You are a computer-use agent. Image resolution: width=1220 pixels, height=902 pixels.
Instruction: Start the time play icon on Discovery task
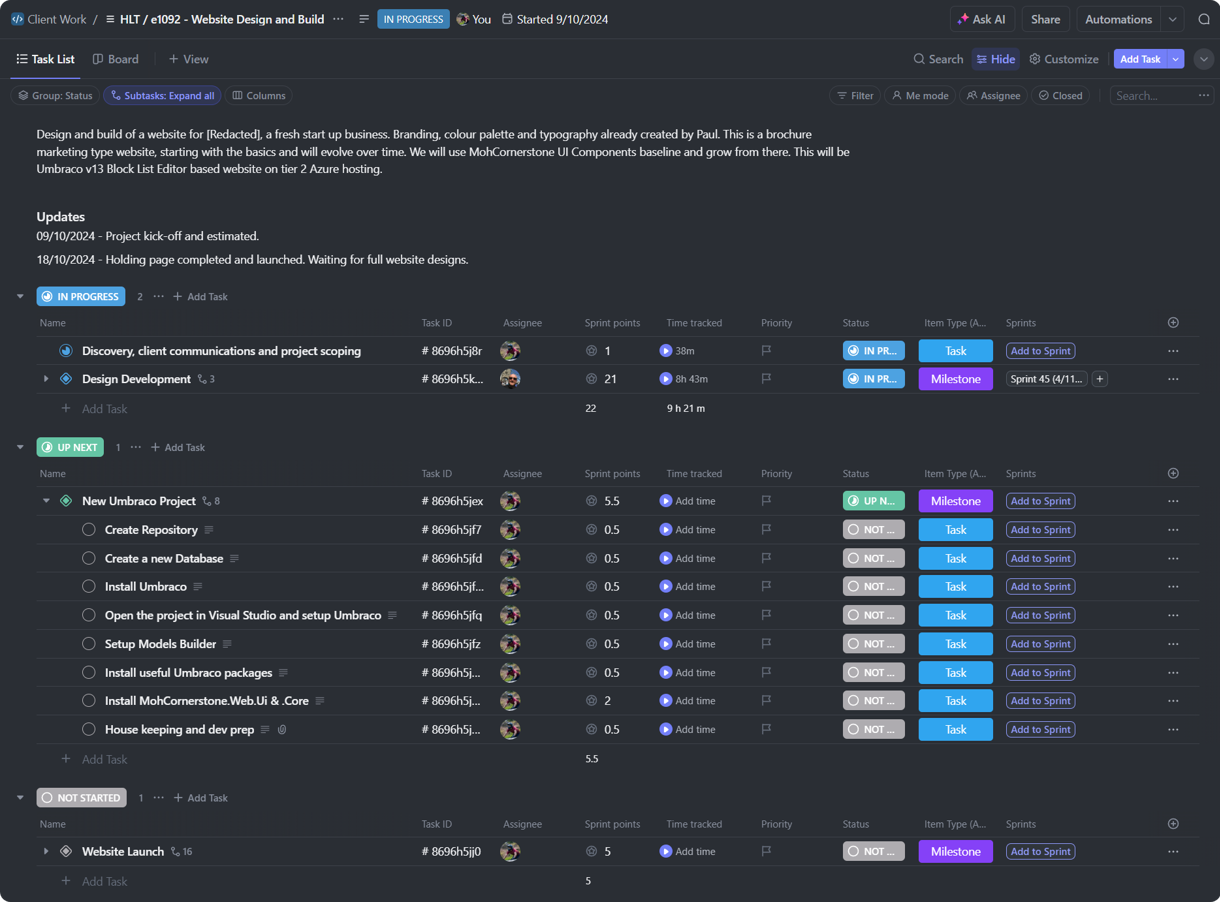665,351
